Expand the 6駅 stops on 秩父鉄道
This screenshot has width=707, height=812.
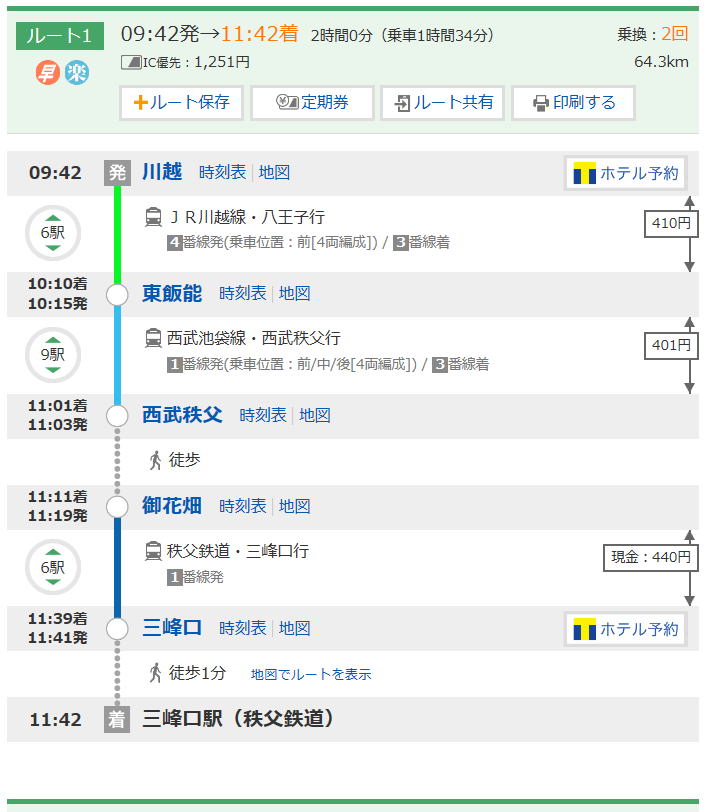pos(52,567)
